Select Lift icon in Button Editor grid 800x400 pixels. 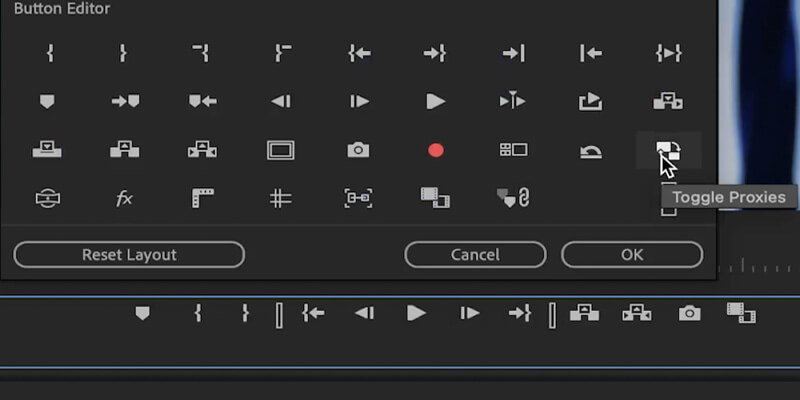[124, 149]
